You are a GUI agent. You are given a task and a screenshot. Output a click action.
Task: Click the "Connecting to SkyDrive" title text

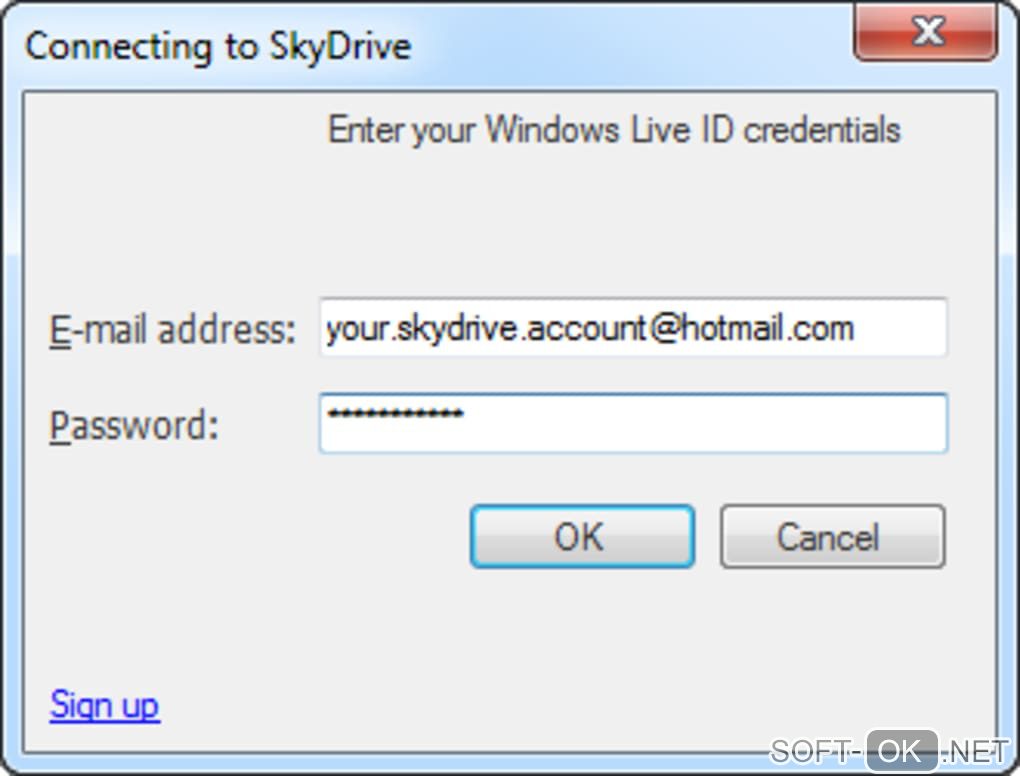tap(218, 47)
